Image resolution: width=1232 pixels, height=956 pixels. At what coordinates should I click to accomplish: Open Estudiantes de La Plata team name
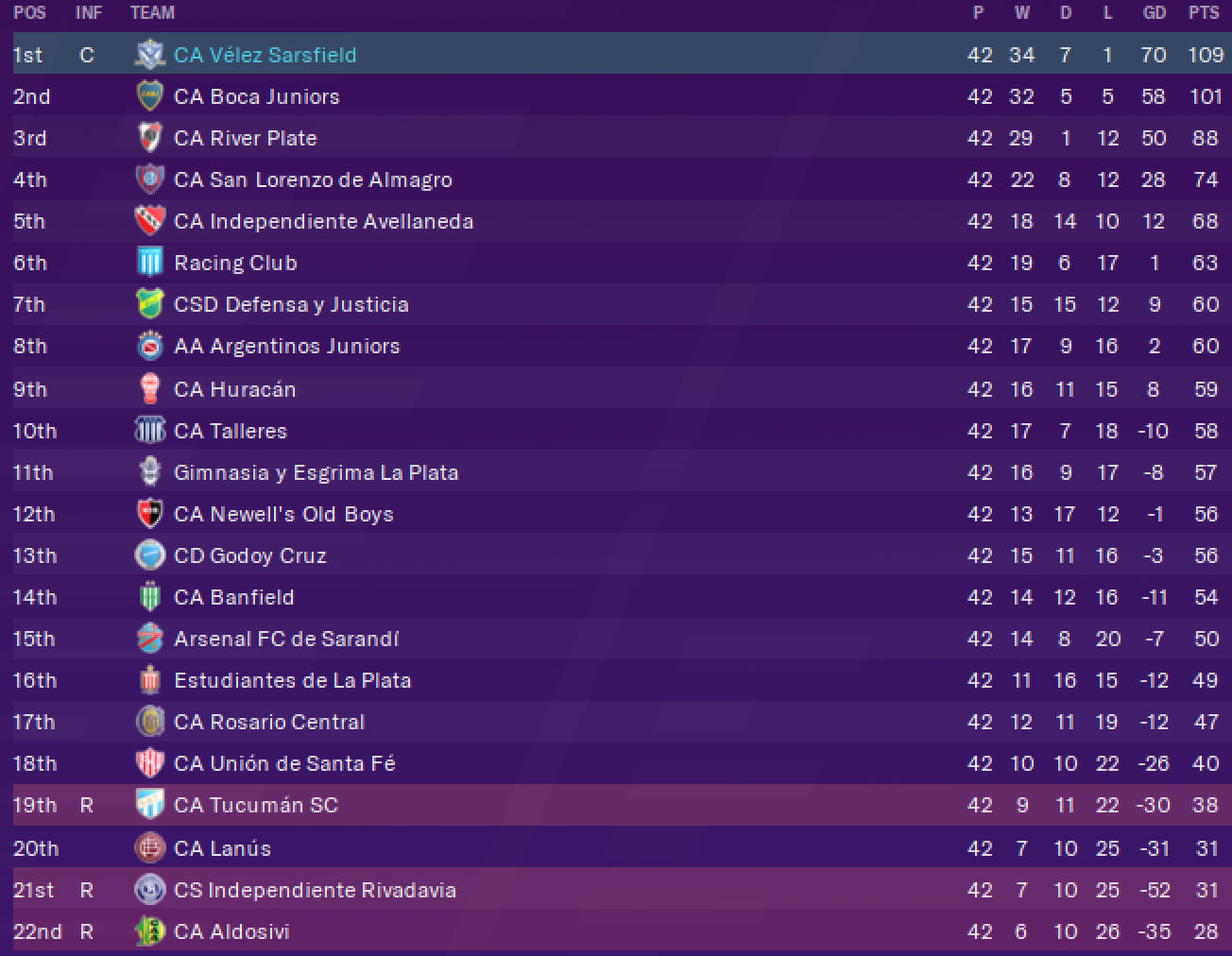point(292,680)
